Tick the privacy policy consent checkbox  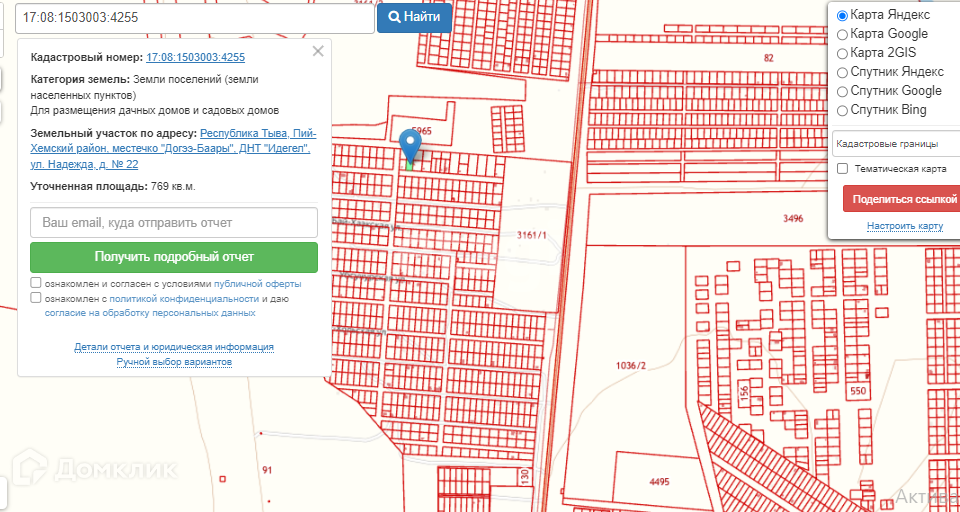[x=36, y=298]
